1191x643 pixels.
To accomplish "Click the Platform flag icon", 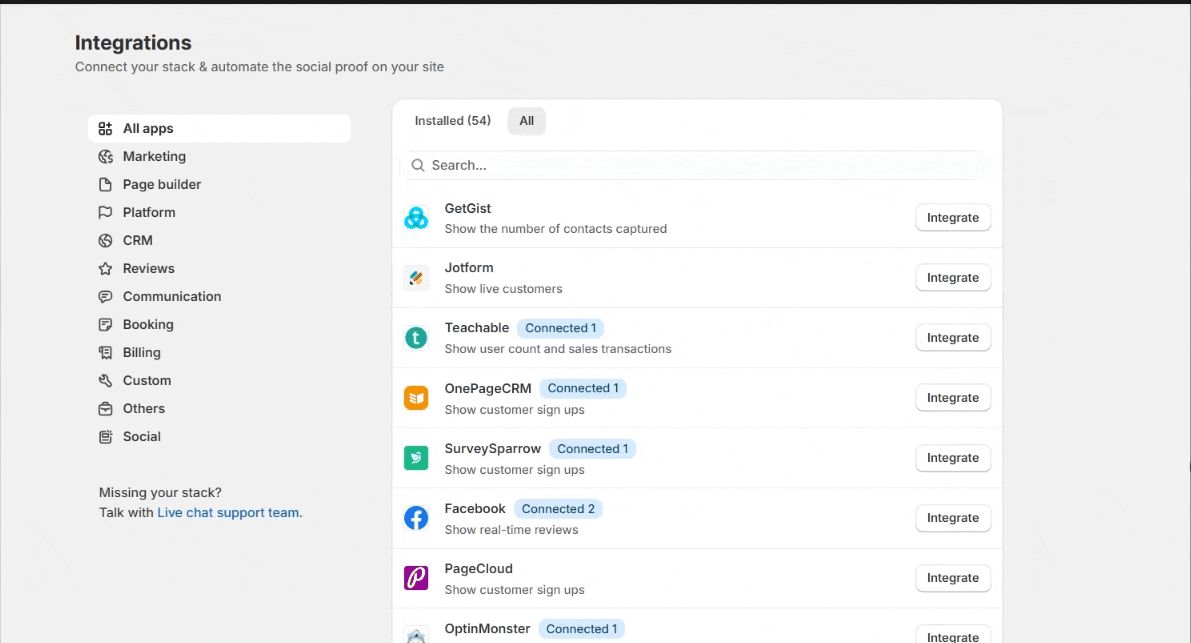I will point(106,213).
